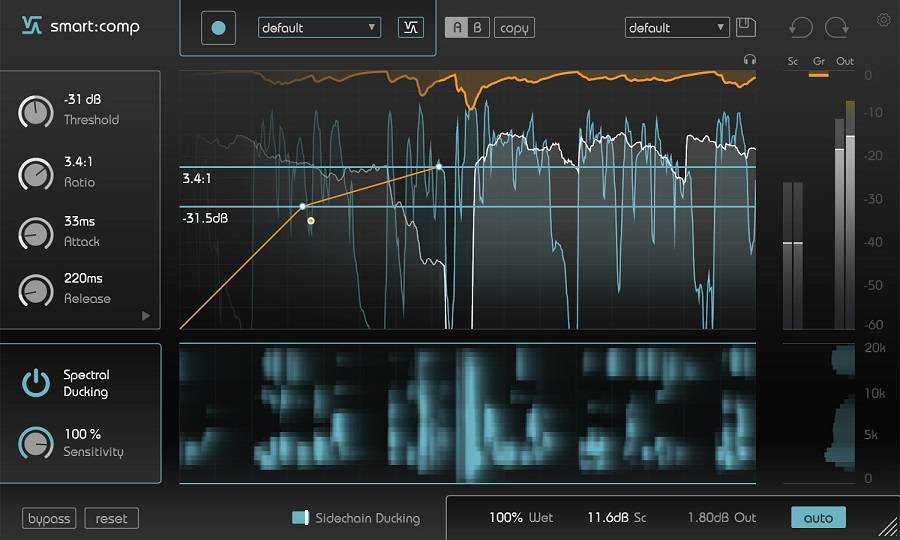The width and height of the screenshot is (900, 540).
Task: Switch to the Sc meter tab
Action: tap(793, 62)
